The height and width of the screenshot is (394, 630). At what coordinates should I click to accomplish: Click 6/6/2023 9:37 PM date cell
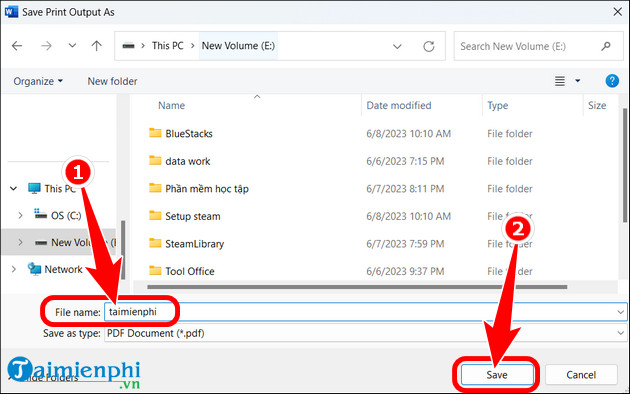click(405, 271)
